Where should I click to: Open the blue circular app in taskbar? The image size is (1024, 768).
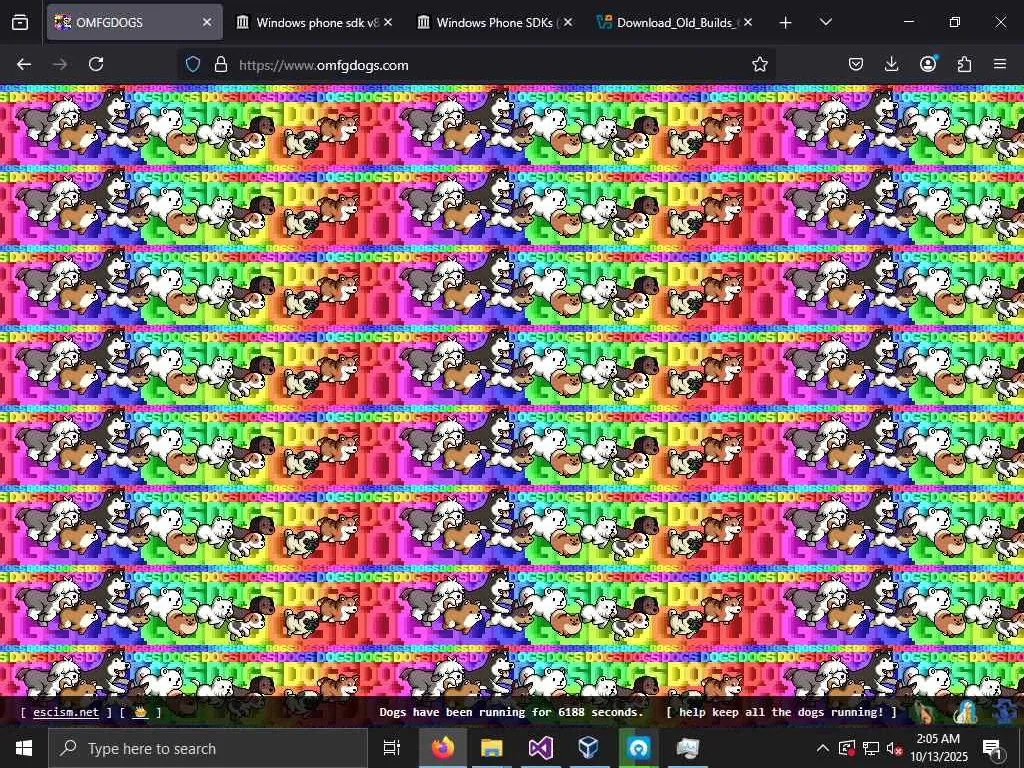tap(638, 748)
